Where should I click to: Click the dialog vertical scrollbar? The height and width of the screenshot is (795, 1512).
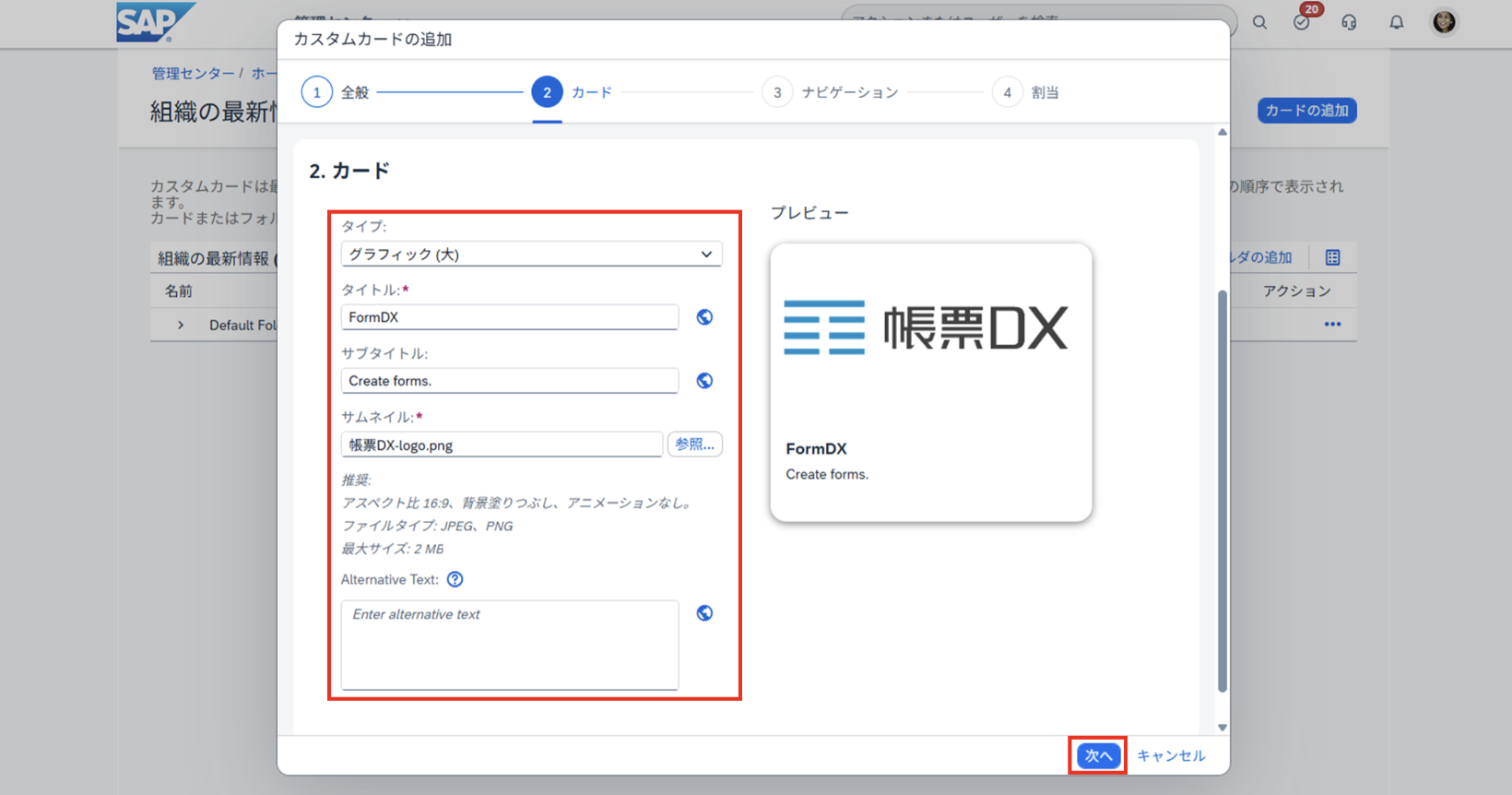click(x=1223, y=489)
